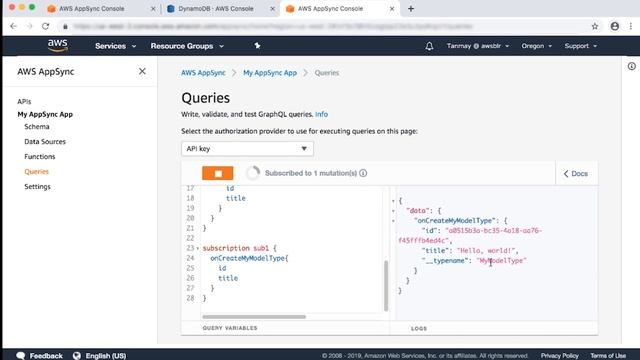Click the Feedback button in the footer
The width and height of the screenshot is (640, 360).
pos(40,356)
